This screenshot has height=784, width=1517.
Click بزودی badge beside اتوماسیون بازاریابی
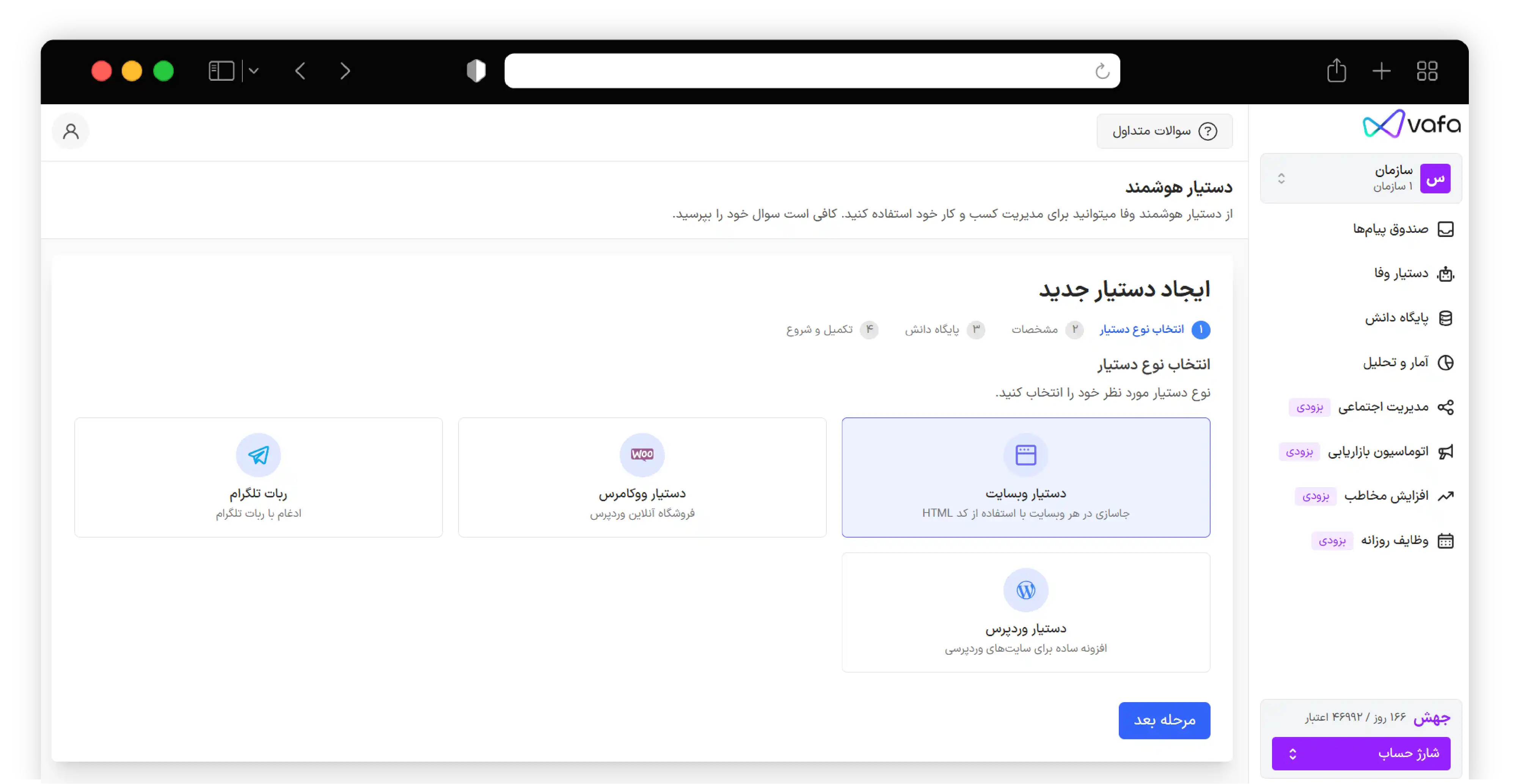1299,452
